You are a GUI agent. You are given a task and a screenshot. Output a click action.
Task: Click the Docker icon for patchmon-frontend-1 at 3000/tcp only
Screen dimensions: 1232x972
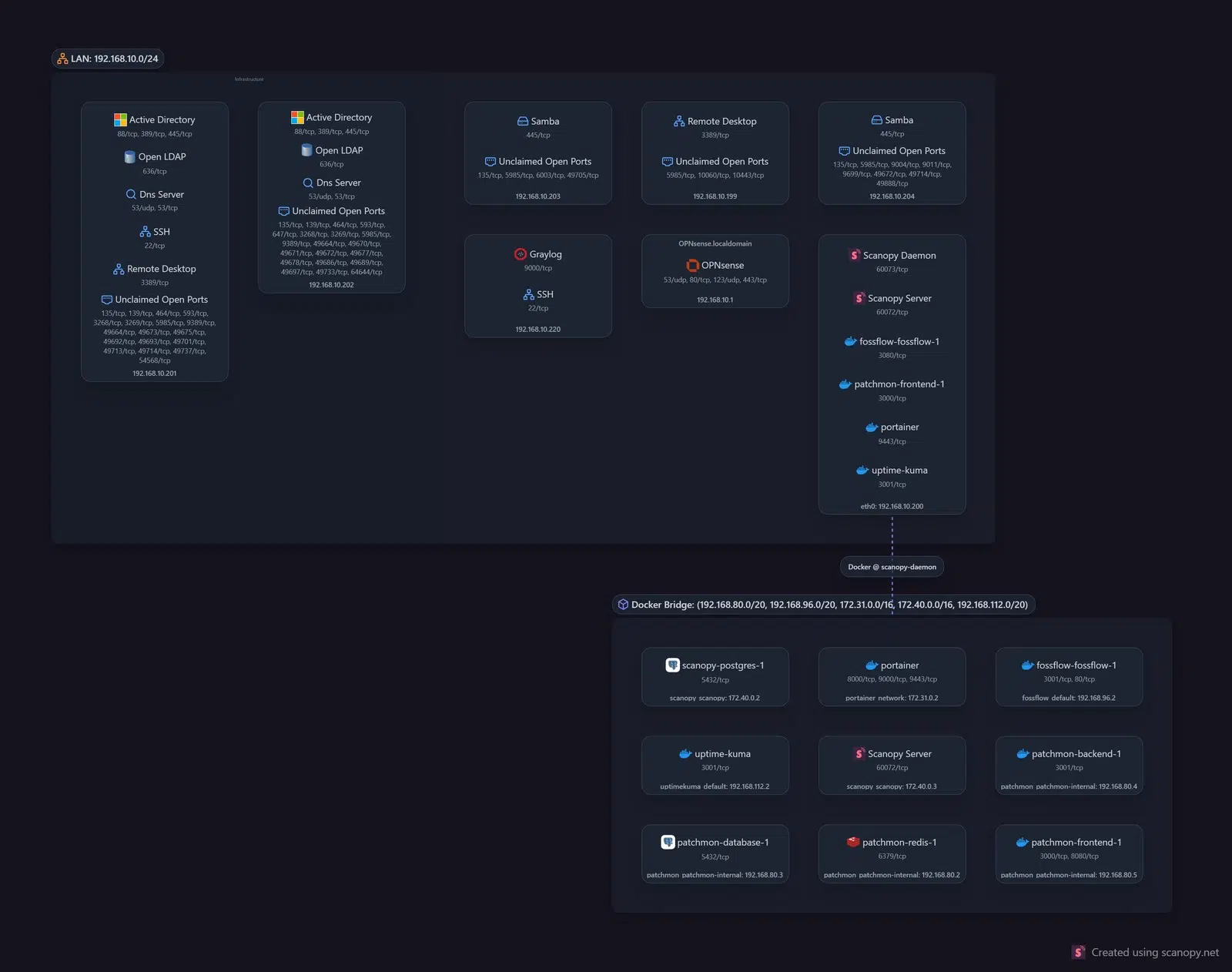[x=845, y=384]
